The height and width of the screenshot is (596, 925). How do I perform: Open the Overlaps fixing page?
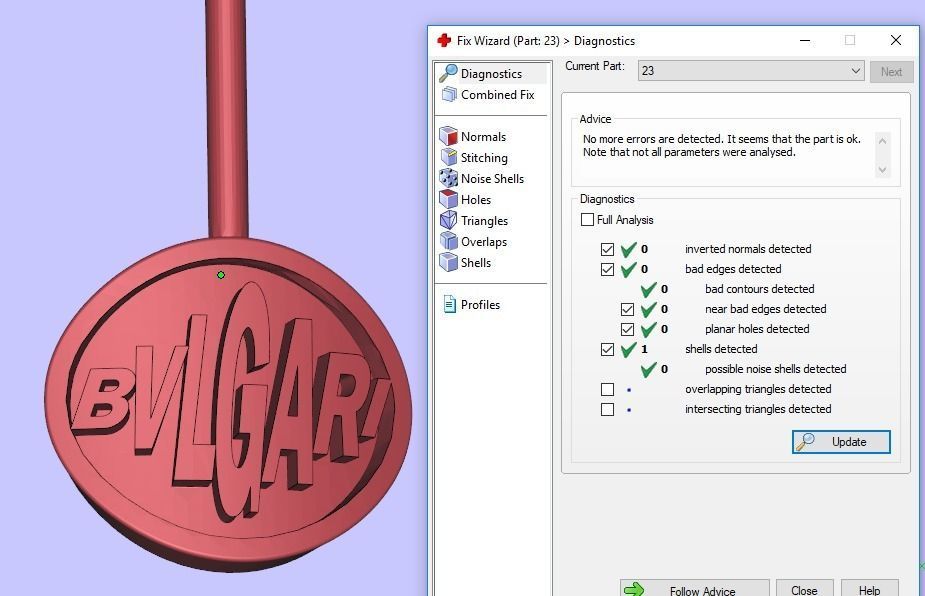[473, 241]
